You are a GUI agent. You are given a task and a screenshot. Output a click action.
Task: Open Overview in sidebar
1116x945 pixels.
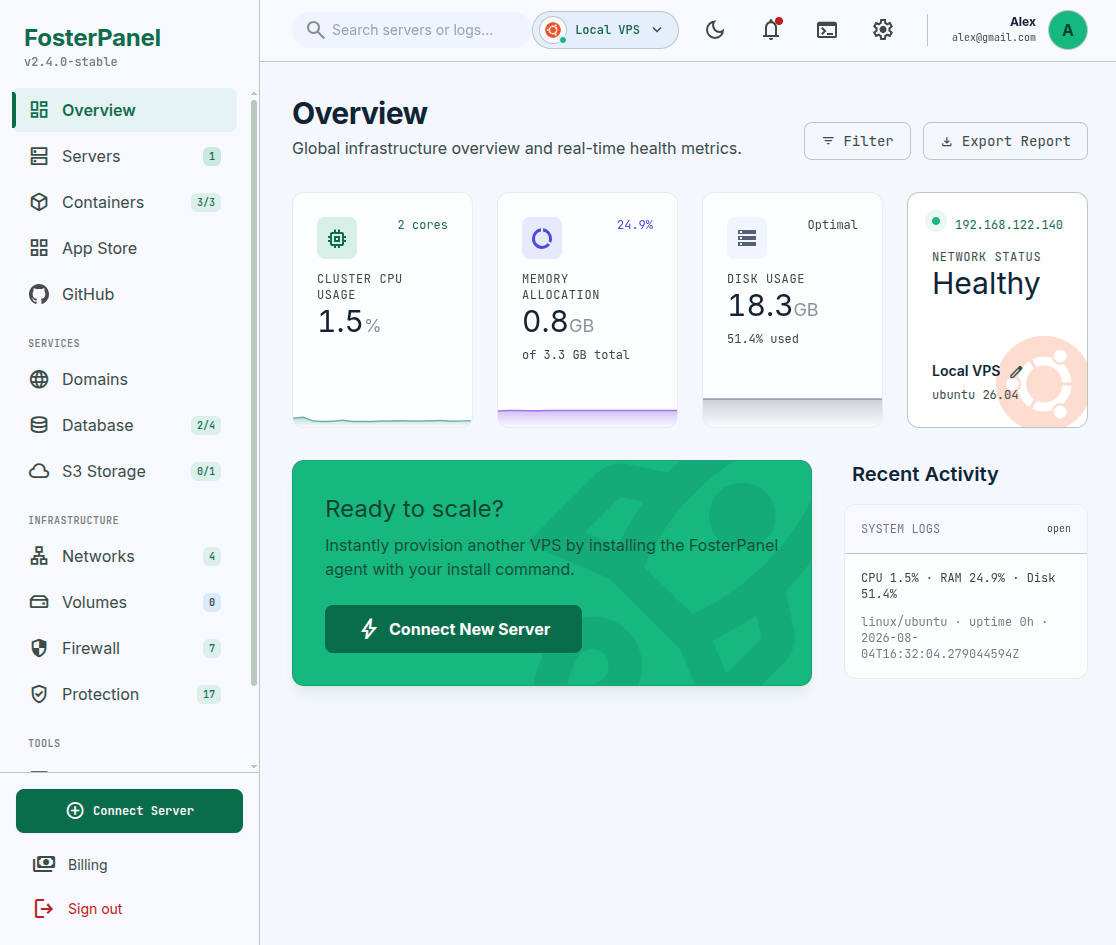point(125,110)
